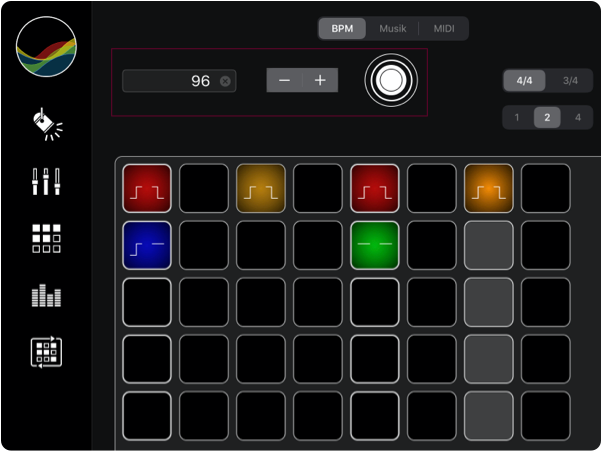The height and width of the screenshot is (452, 602).
Task: Trigger the dark yellow pulse pad
Action: click(261, 188)
